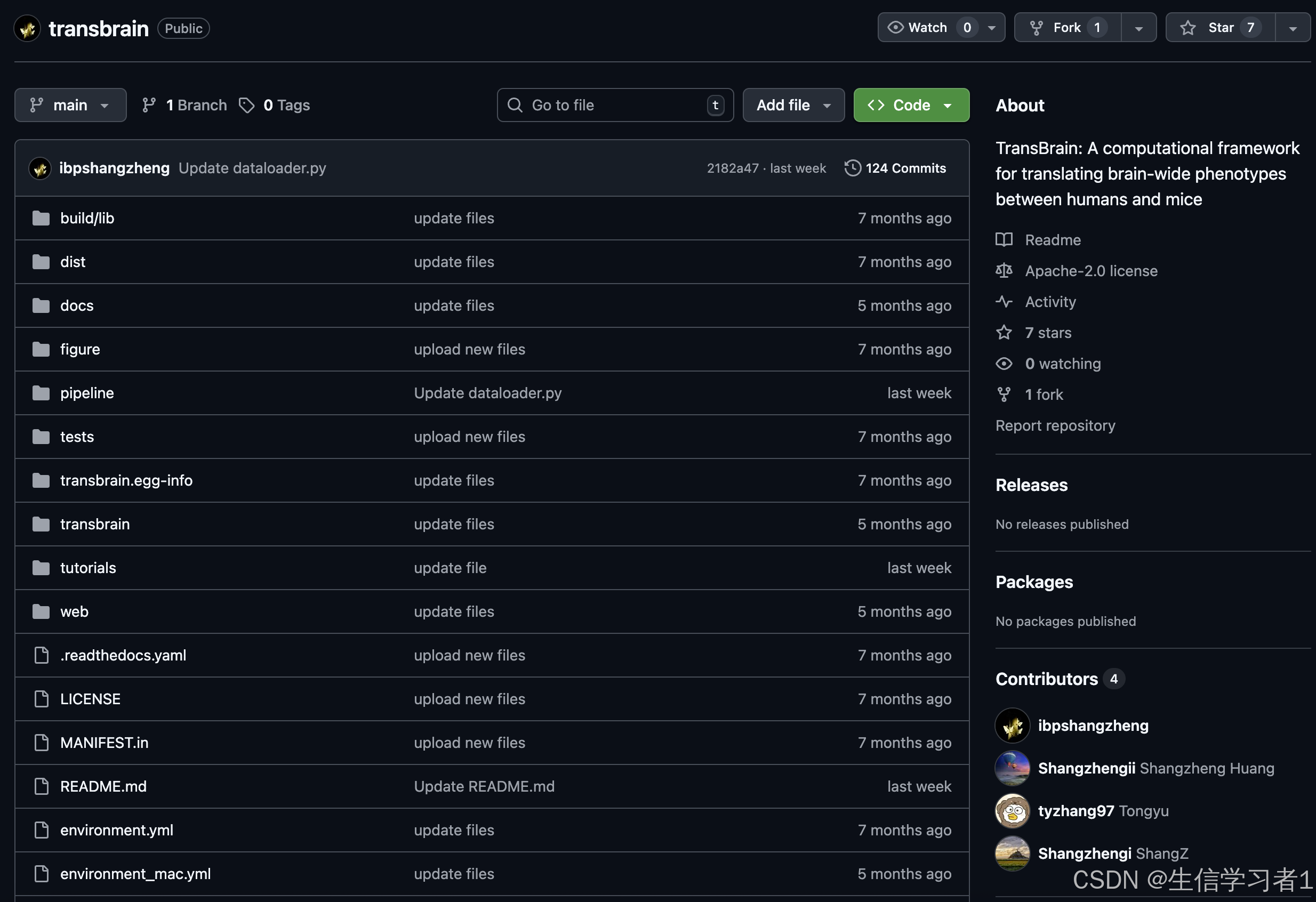Image resolution: width=1316 pixels, height=902 pixels.
Task: Open the 7 stars link
Action: point(1048,332)
